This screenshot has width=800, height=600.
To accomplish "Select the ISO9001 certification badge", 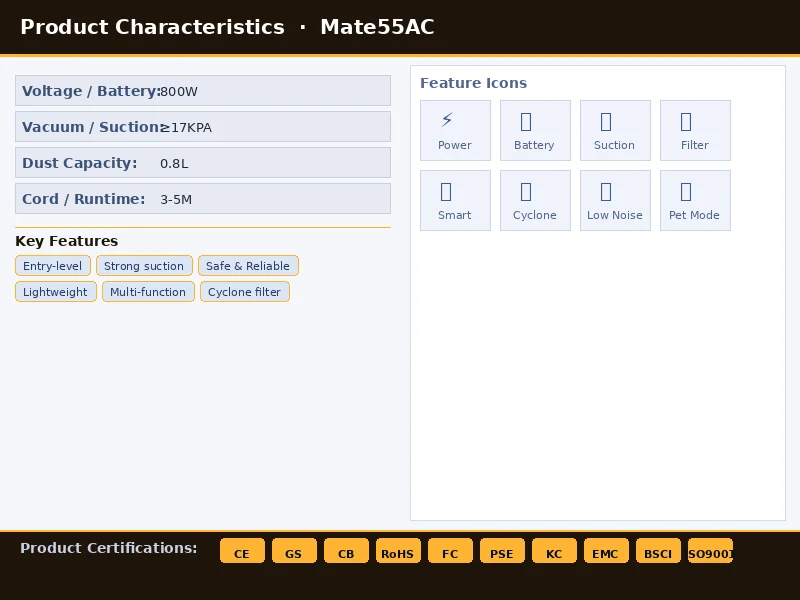I will [x=711, y=551].
